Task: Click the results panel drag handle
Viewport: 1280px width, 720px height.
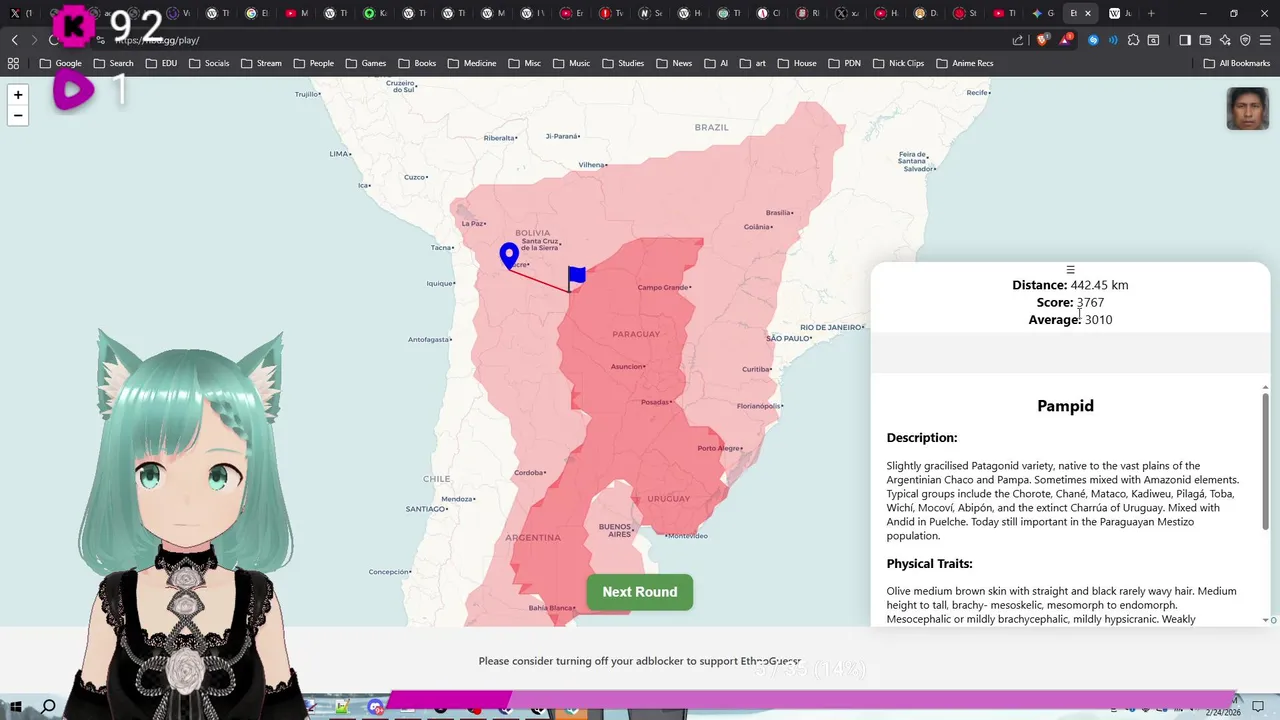Action: point(1070,270)
